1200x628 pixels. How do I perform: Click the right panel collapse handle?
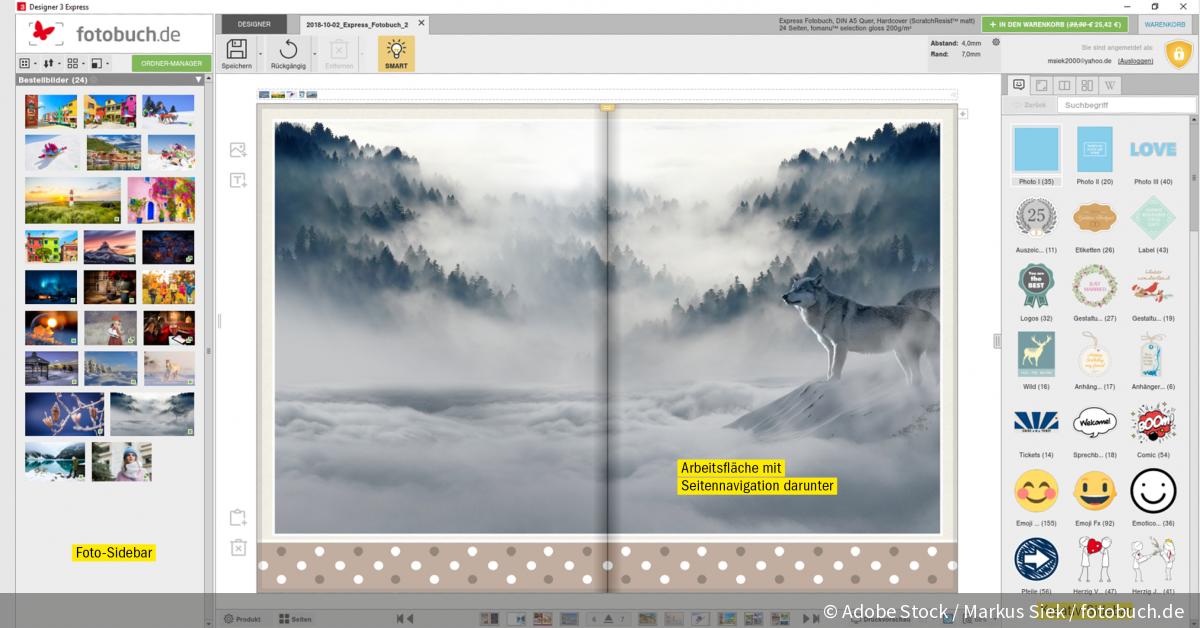click(997, 341)
